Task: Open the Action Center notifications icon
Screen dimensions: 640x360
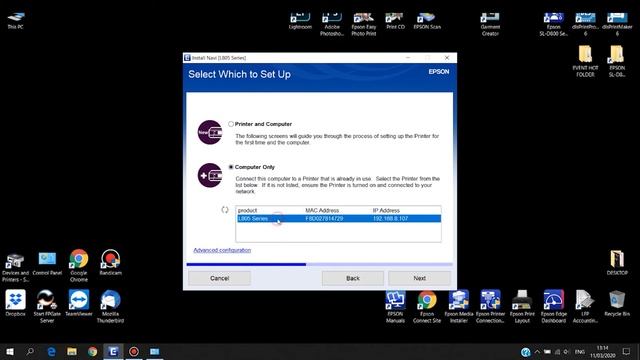Action: tap(627, 351)
